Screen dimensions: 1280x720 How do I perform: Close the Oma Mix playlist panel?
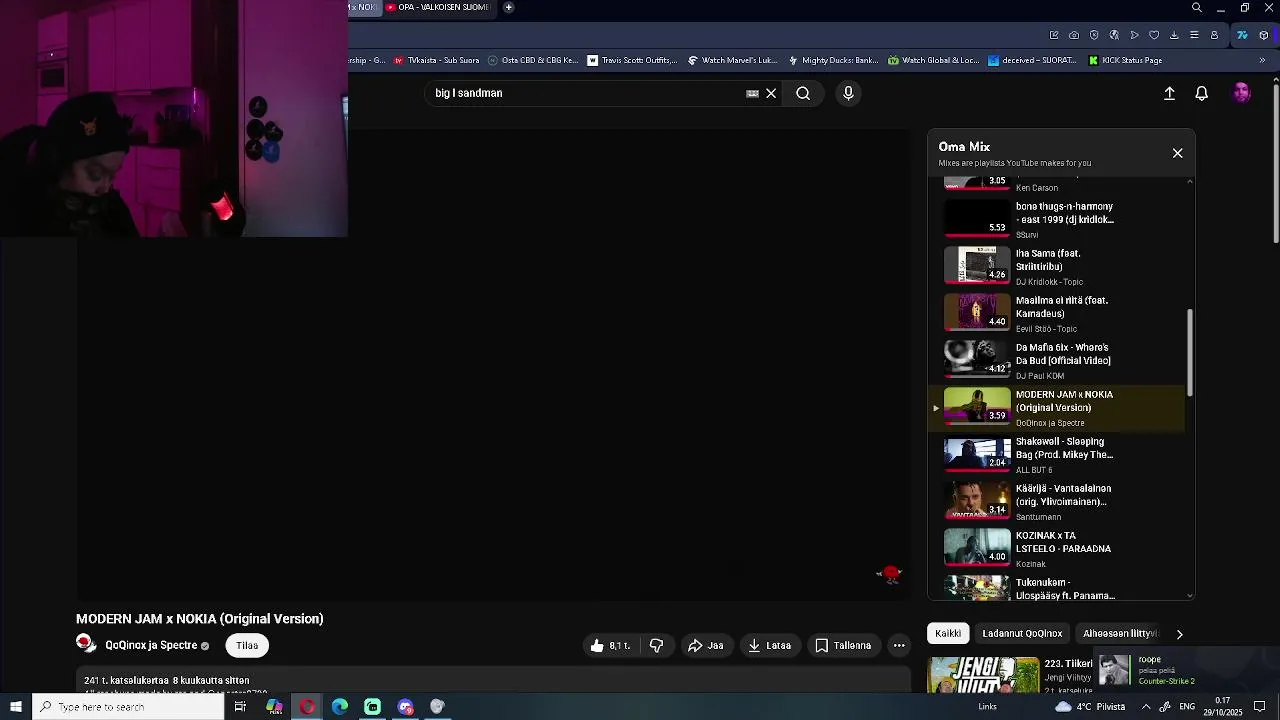(1177, 153)
